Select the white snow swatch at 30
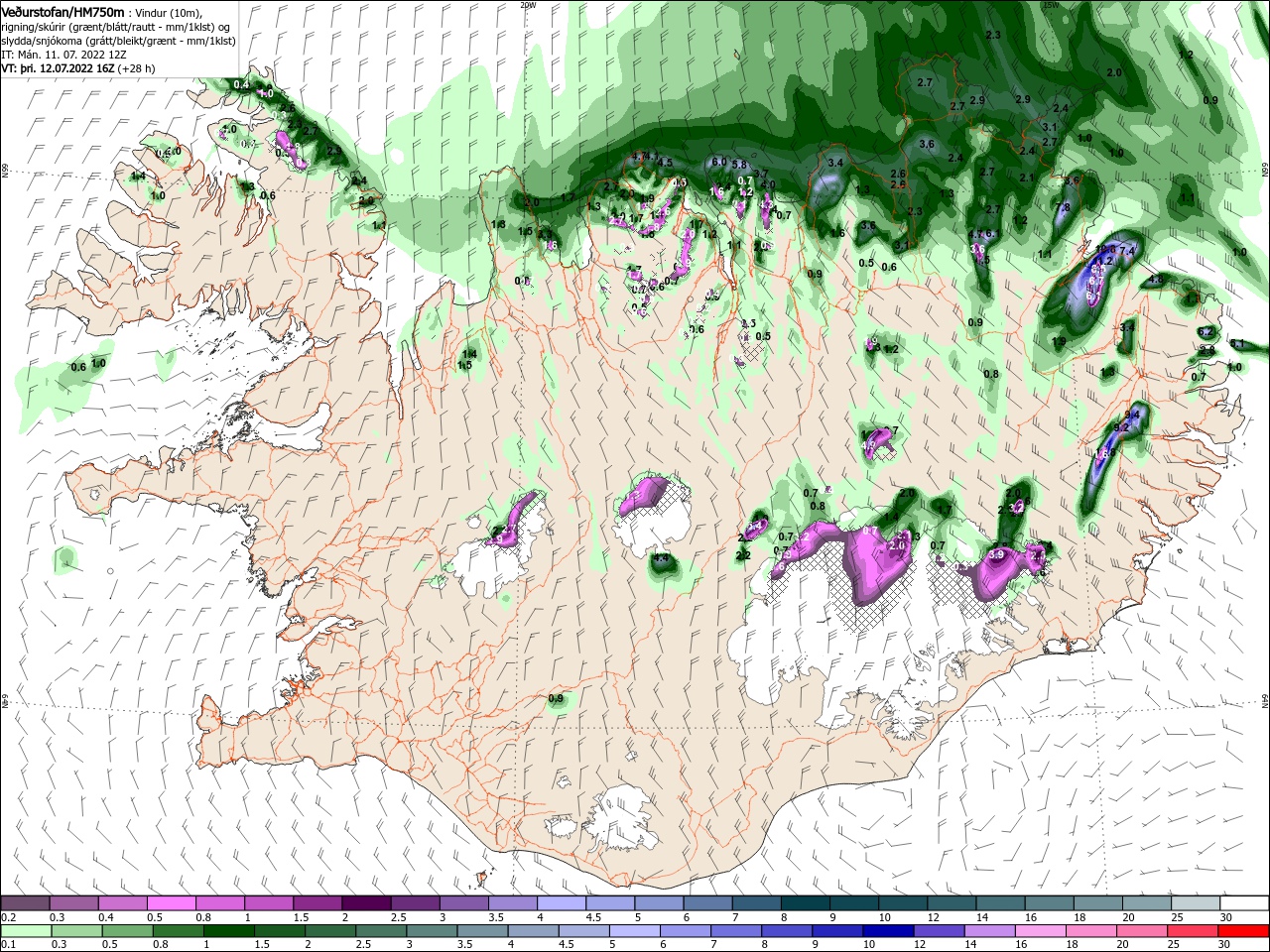The width and height of the screenshot is (1270, 952). (1244, 903)
